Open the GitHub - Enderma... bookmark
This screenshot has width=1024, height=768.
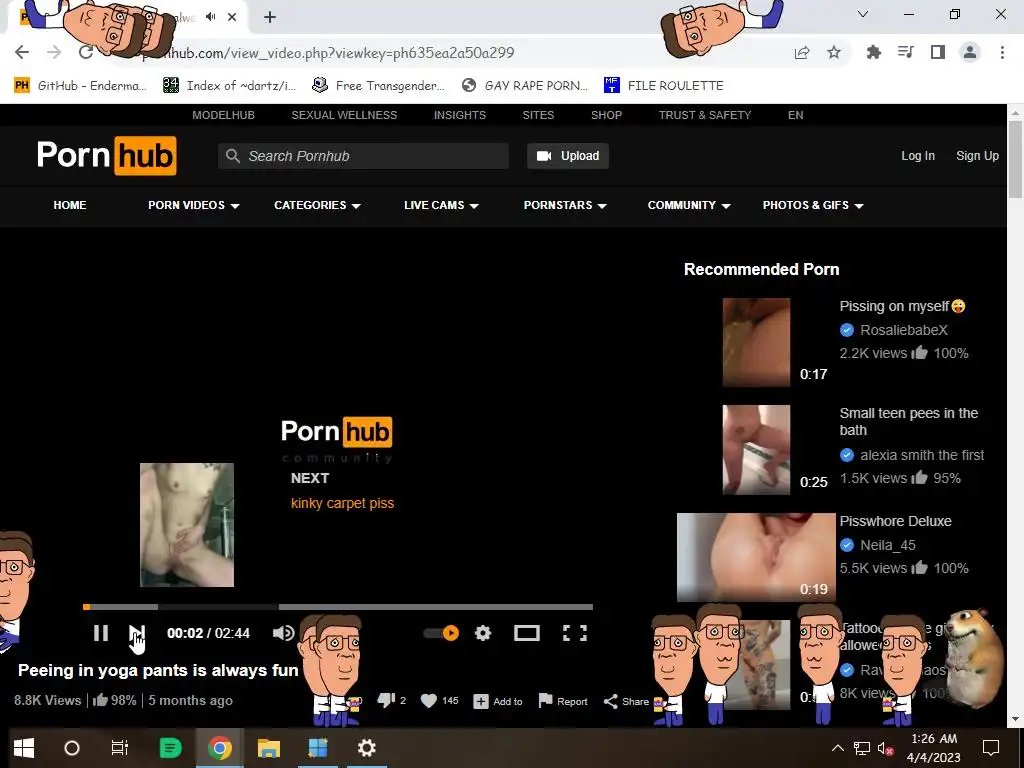tap(80, 86)
